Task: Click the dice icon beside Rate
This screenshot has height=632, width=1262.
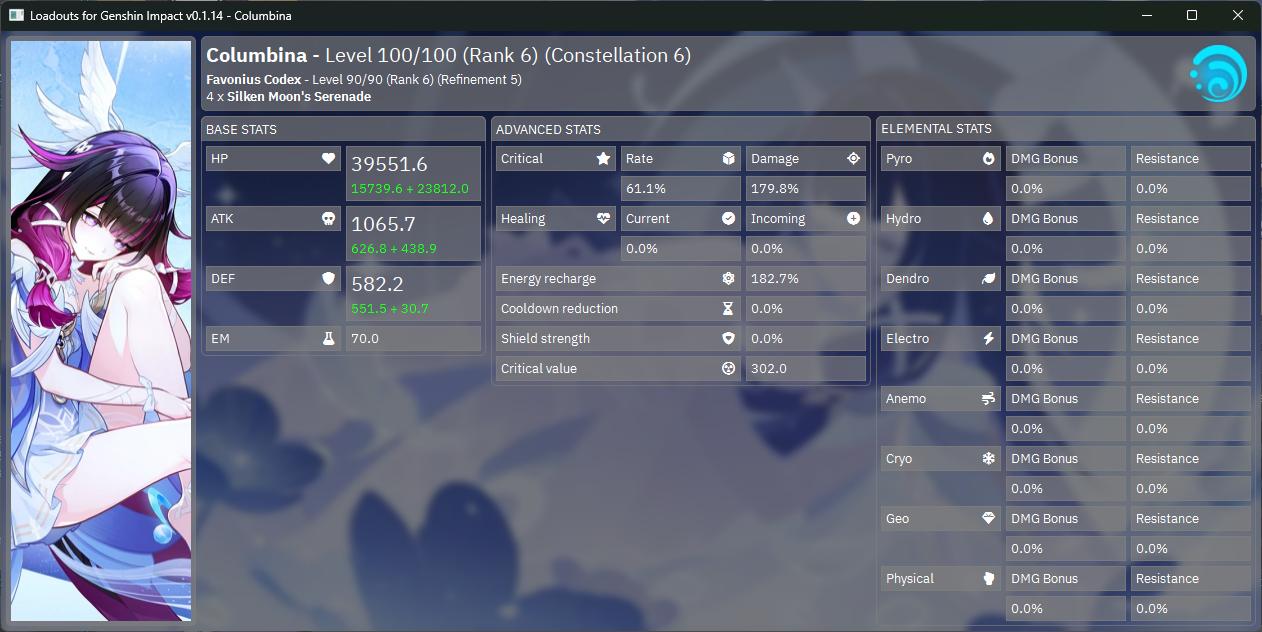Action: tap(728, 159)
